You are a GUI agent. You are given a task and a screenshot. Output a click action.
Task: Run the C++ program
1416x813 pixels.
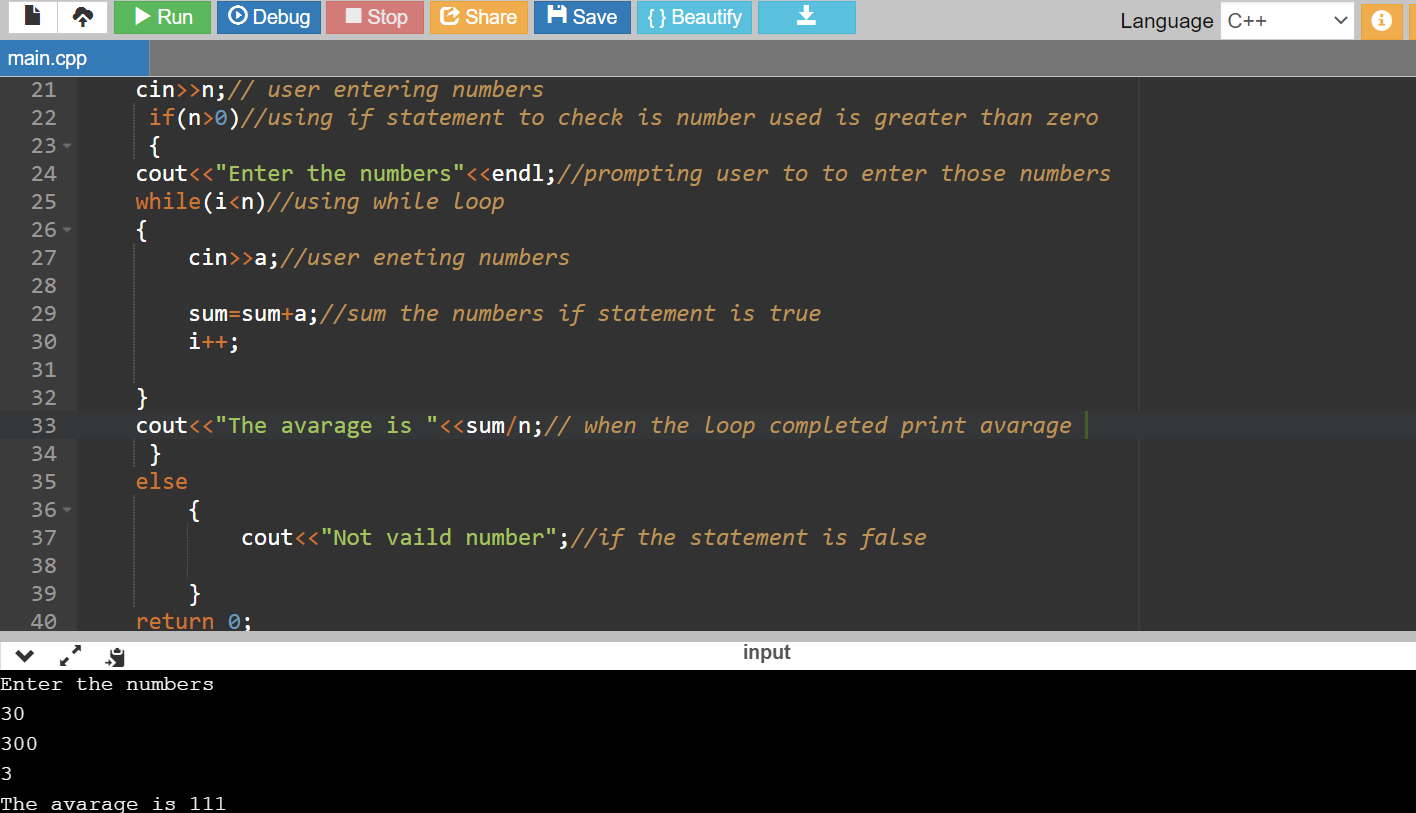[x=162, y=17]
